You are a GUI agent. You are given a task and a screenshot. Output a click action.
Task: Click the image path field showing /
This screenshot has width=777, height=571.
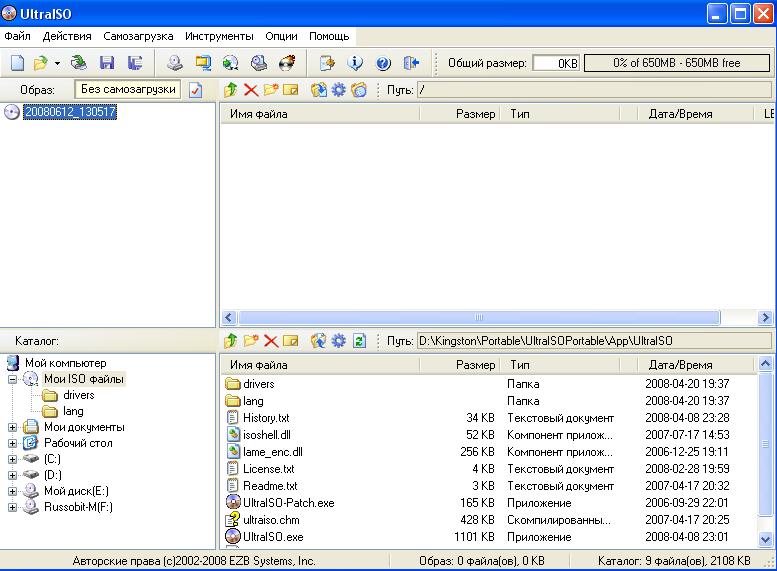(594, 90)
